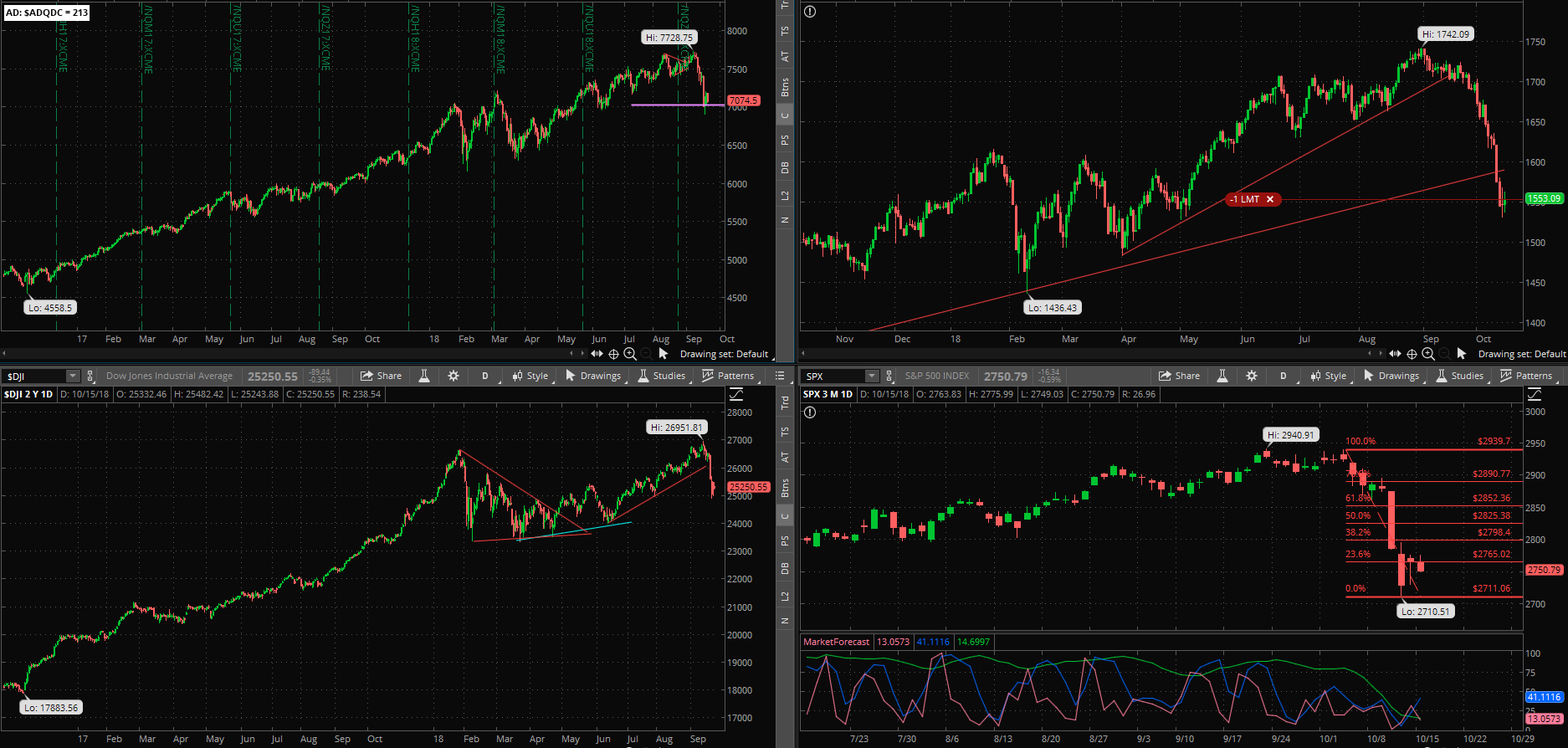
Task: Click the symbol link clip icon beside $DJI
Action: tap(90, 377)
